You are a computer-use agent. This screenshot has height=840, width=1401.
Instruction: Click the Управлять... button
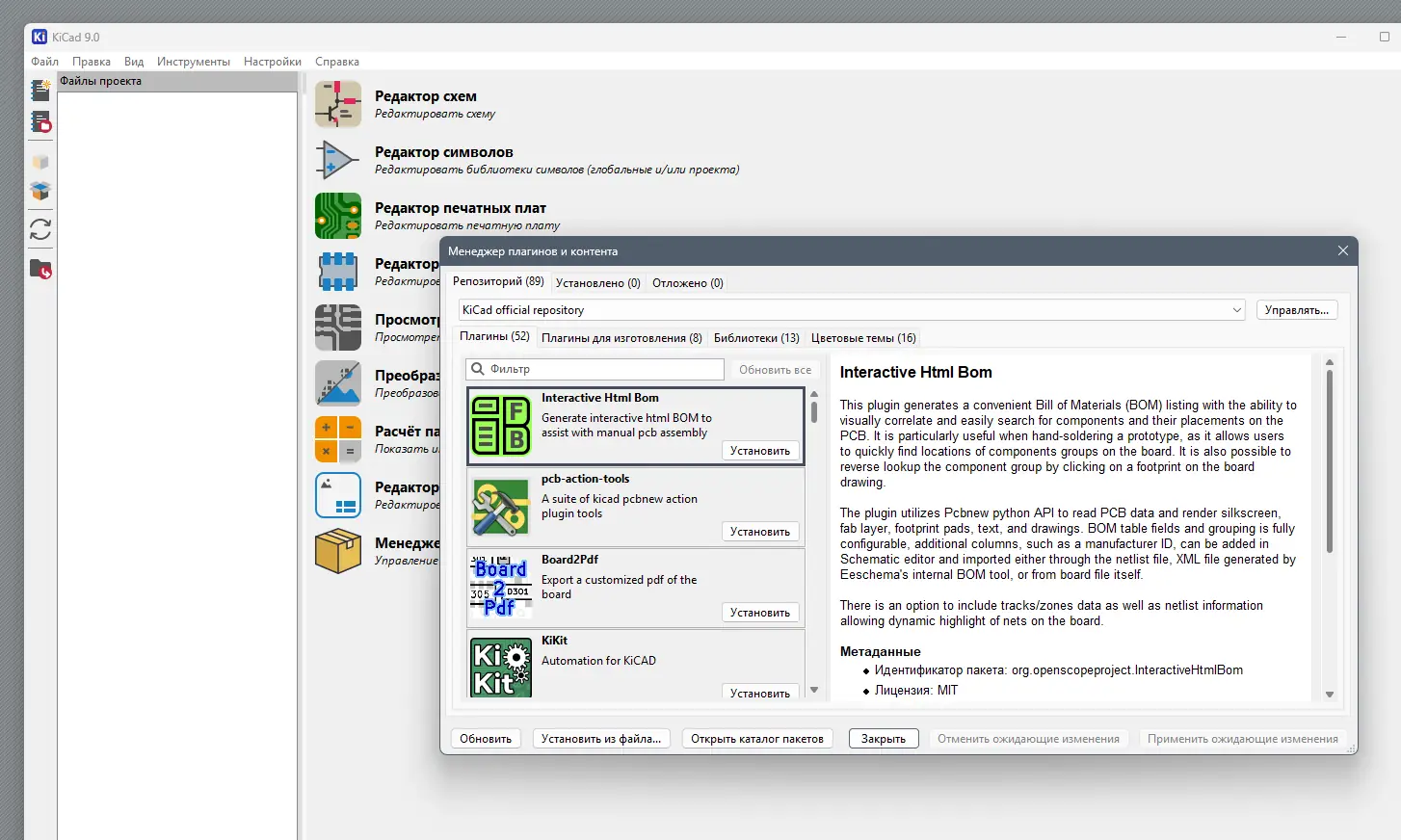tap(1297, 310)
